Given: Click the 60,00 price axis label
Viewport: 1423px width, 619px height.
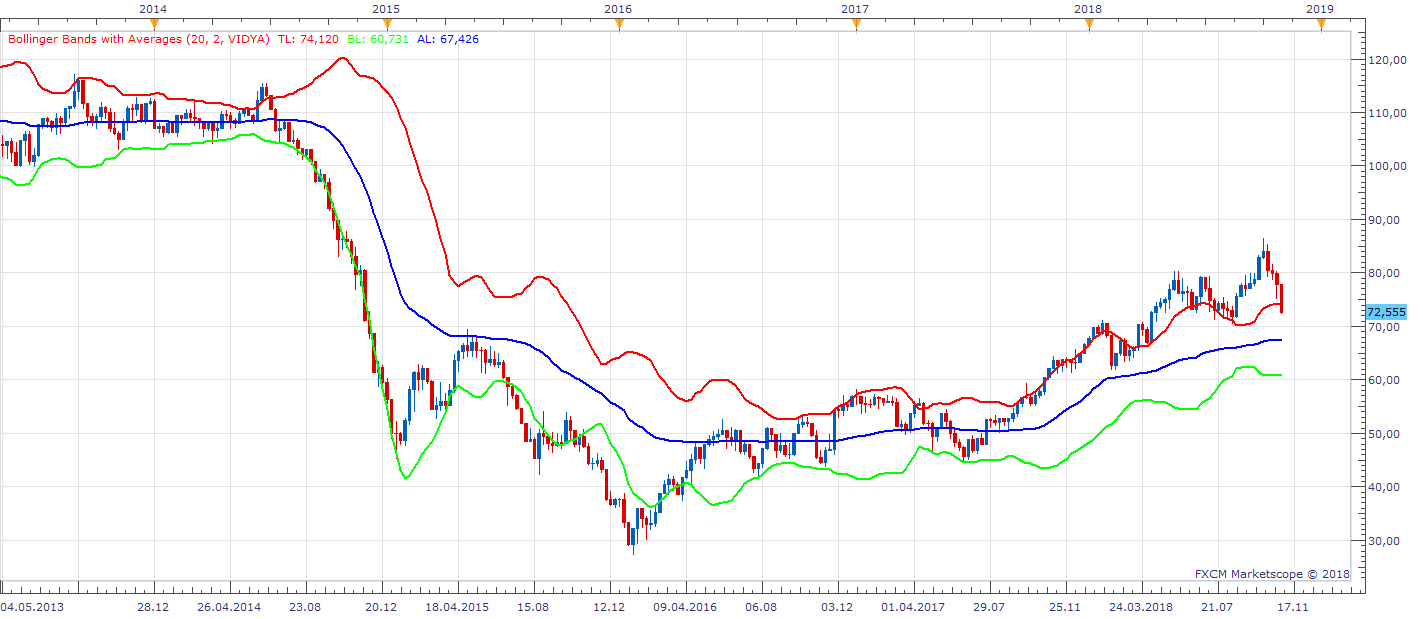Looking at the screenshot, I should click(x=1386, y=380).
